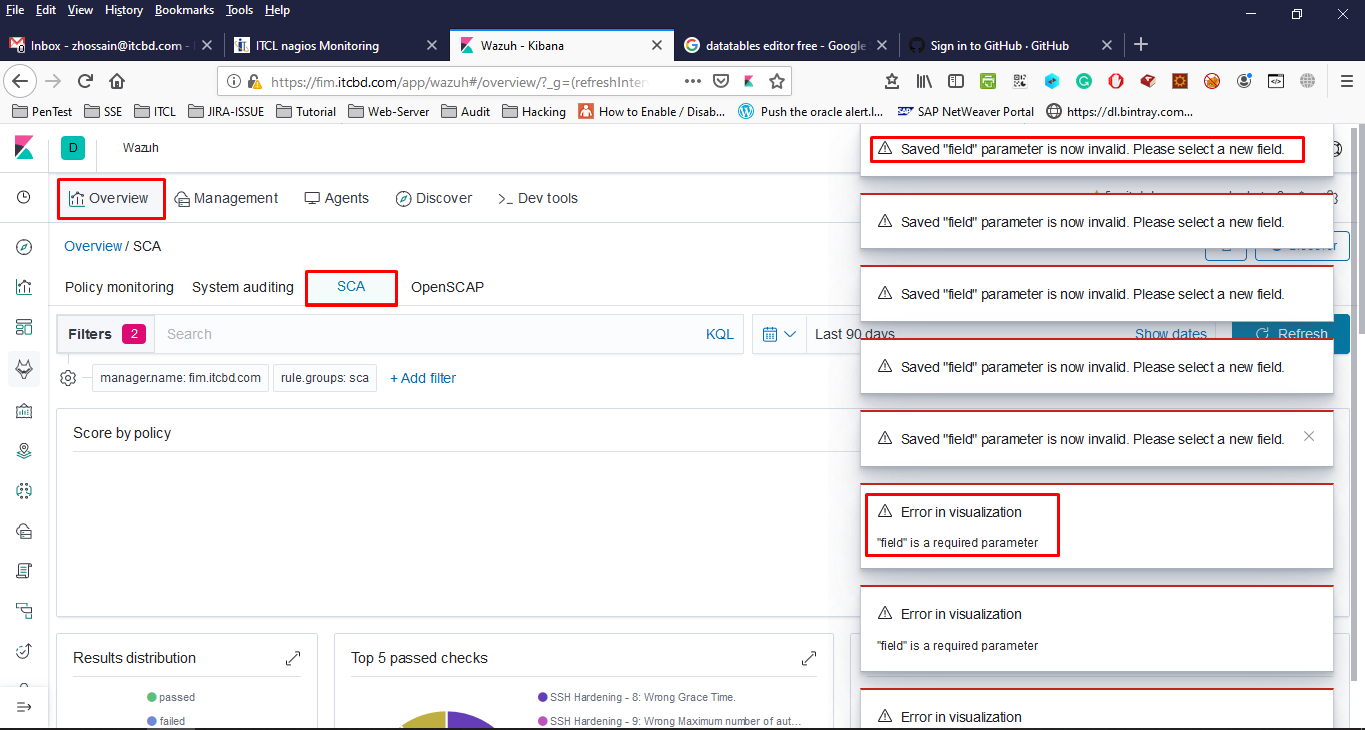
Task: Open the Bookmarks menu
Action: pyautogui.click(x=184, y=10)
